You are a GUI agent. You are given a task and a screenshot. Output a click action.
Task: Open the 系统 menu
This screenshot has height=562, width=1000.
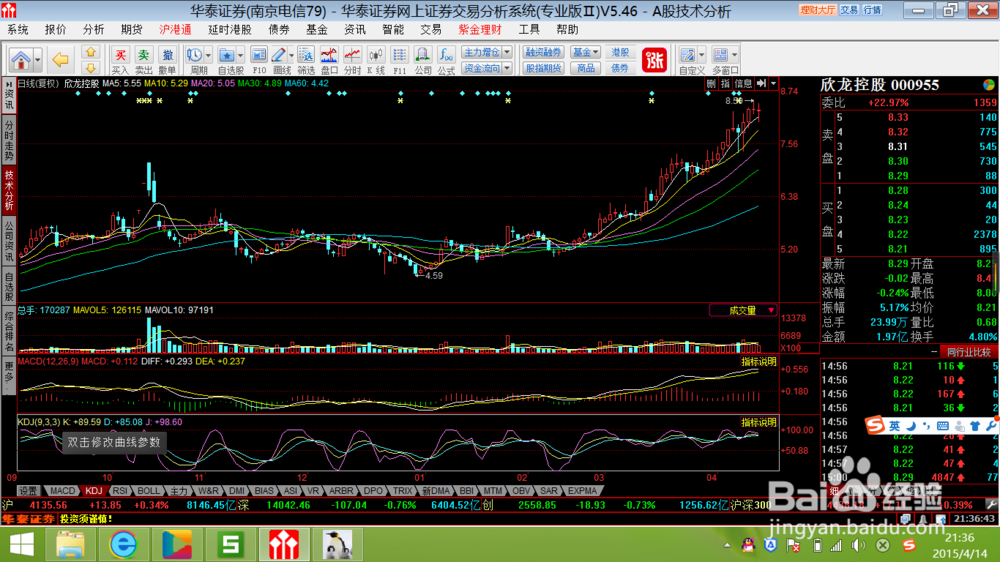click(x=18, y=30)
